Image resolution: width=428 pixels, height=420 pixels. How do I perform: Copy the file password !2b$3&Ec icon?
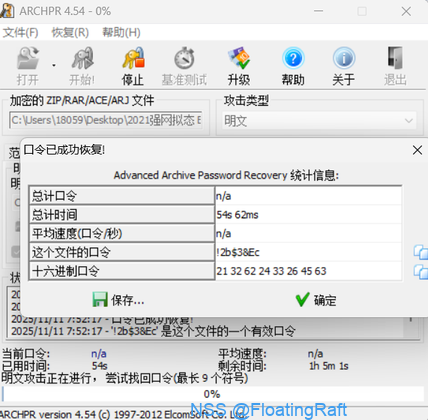click(421, 252)
